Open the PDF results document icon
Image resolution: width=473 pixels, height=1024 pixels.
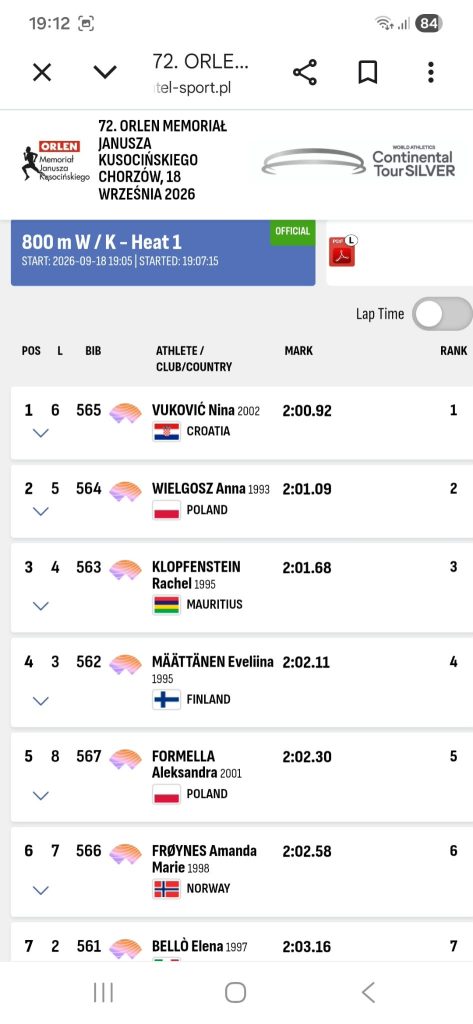[x=342, y=252]
